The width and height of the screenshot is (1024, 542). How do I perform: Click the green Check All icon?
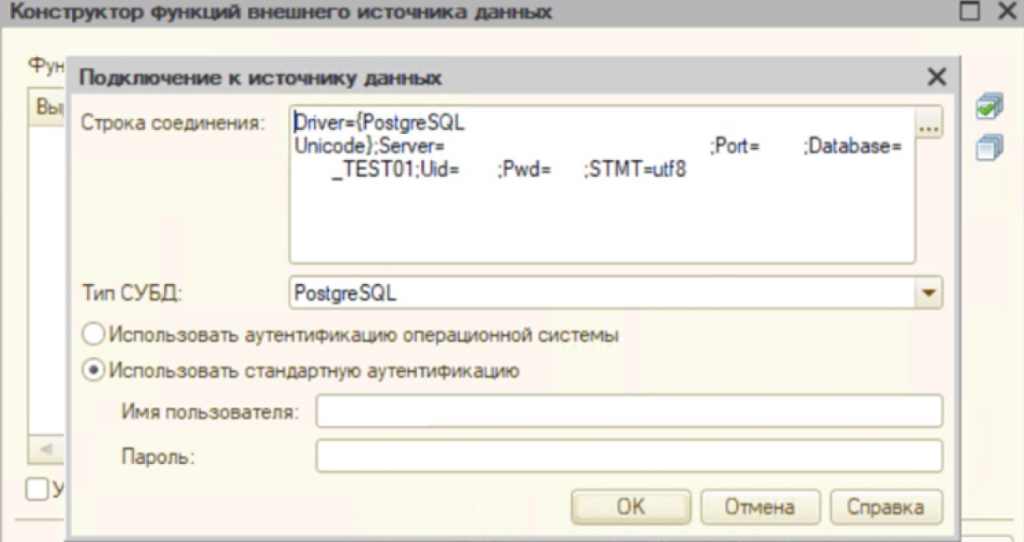[x=988, y=108]
